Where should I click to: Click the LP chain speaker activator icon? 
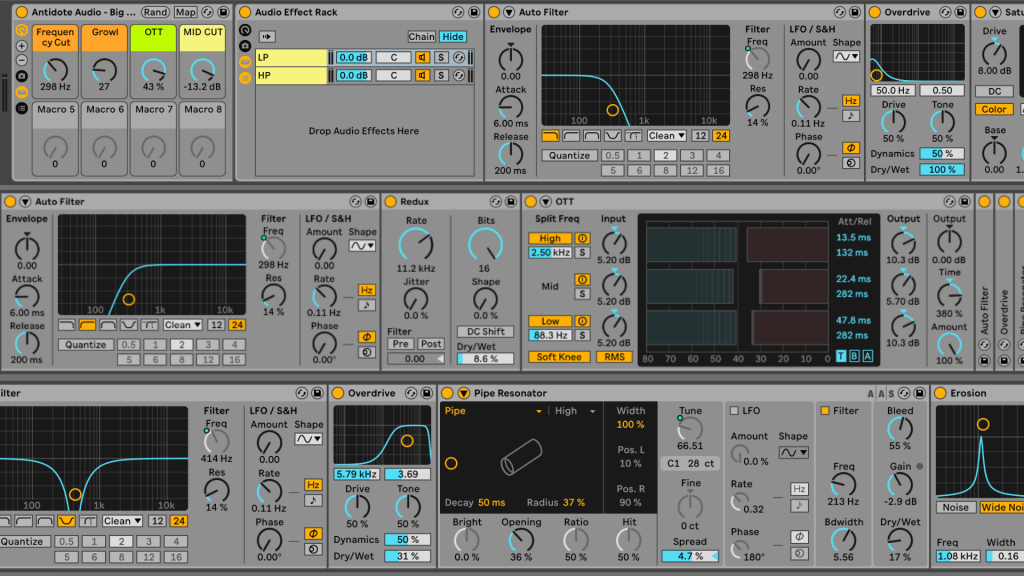422,57
